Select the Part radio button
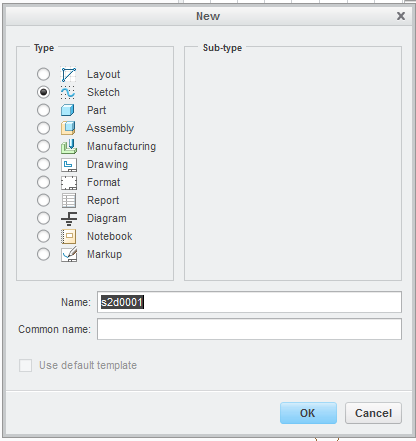Screen dimensions: 416x441 (43, 110)
